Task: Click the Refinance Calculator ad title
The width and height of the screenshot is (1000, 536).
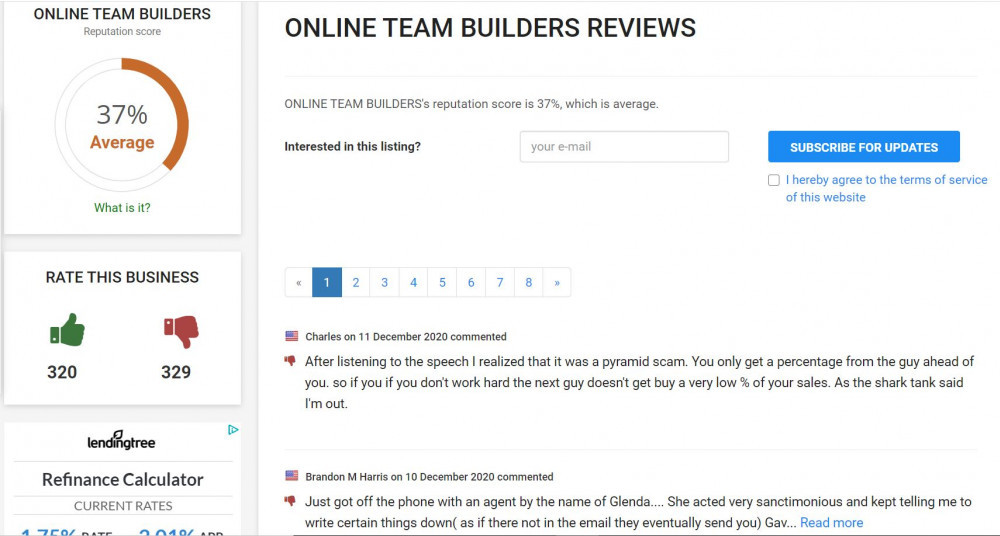Action: click(x=122, y=480)
